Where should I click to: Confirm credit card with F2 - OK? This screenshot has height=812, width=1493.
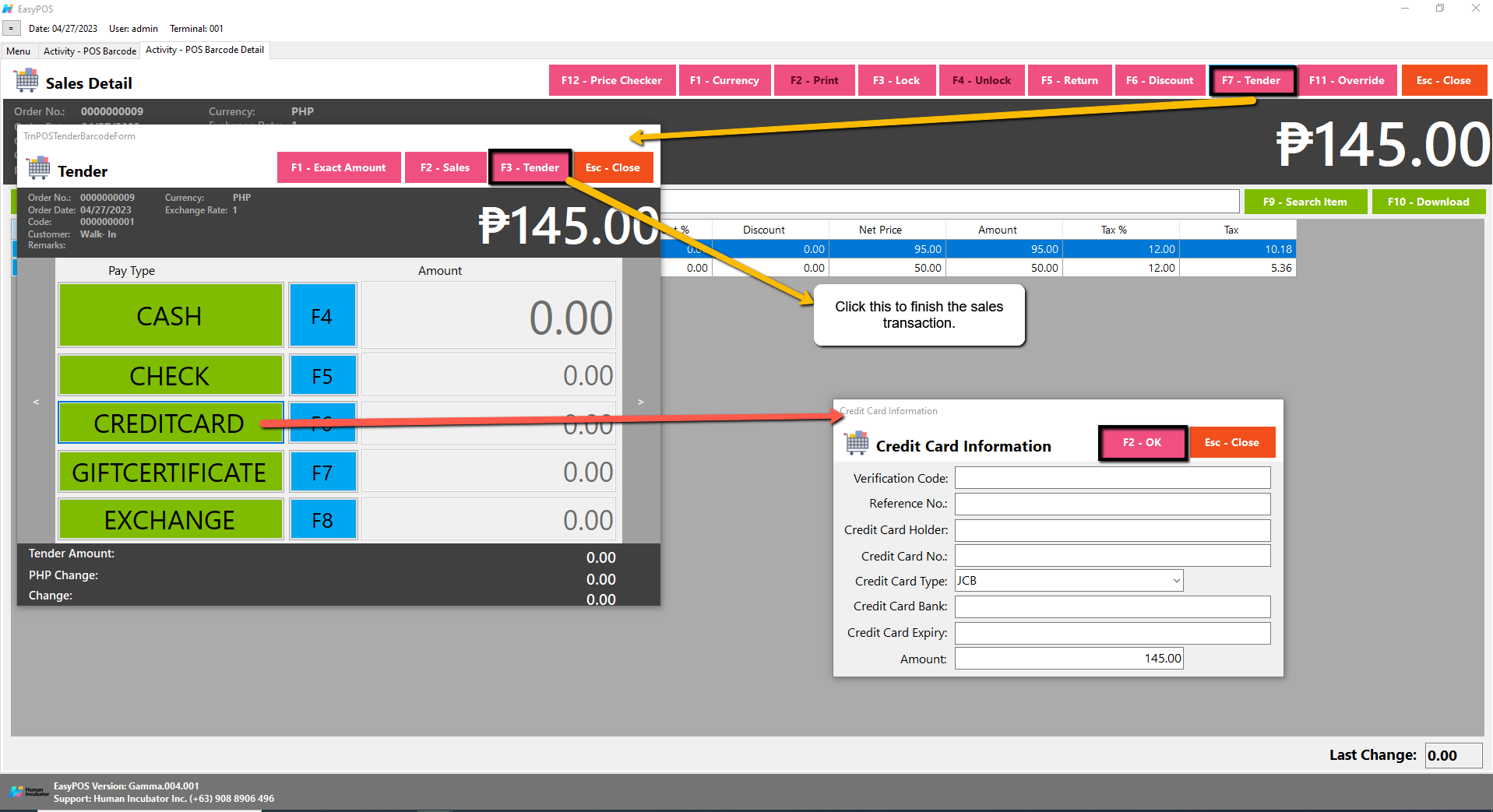point(1143,442)
